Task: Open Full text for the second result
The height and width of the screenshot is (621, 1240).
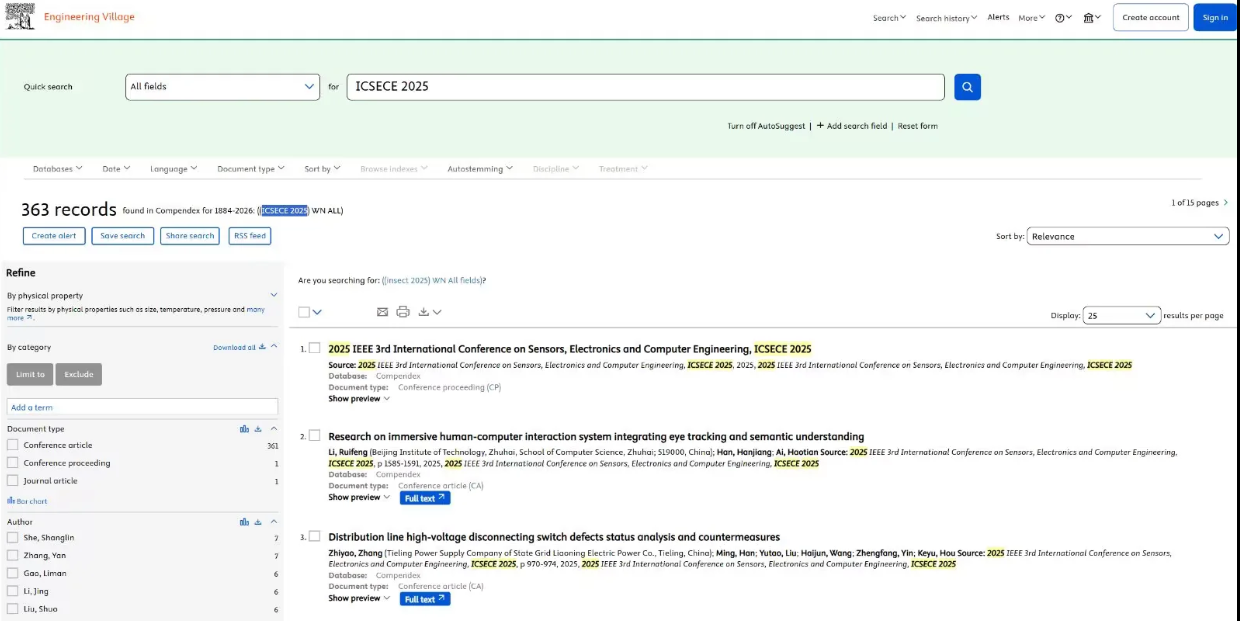Action: tap(425, 498)
